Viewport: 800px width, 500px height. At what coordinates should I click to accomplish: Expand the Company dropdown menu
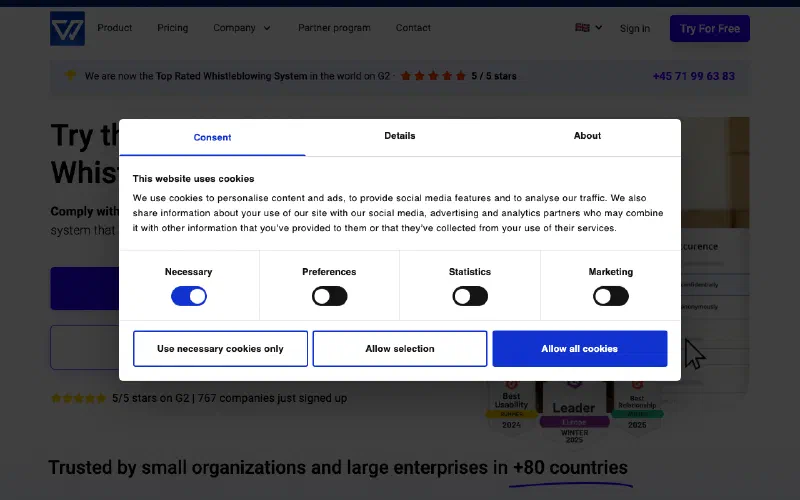[x=242, y=28]
